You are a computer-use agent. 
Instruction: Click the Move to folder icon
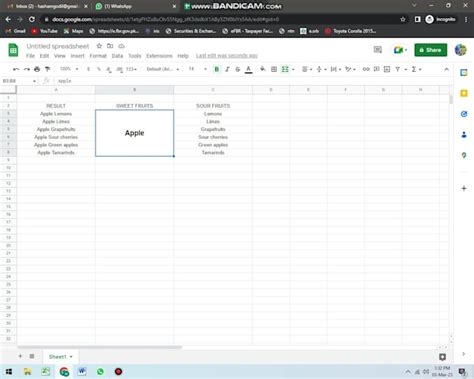(x=110, y=46)
